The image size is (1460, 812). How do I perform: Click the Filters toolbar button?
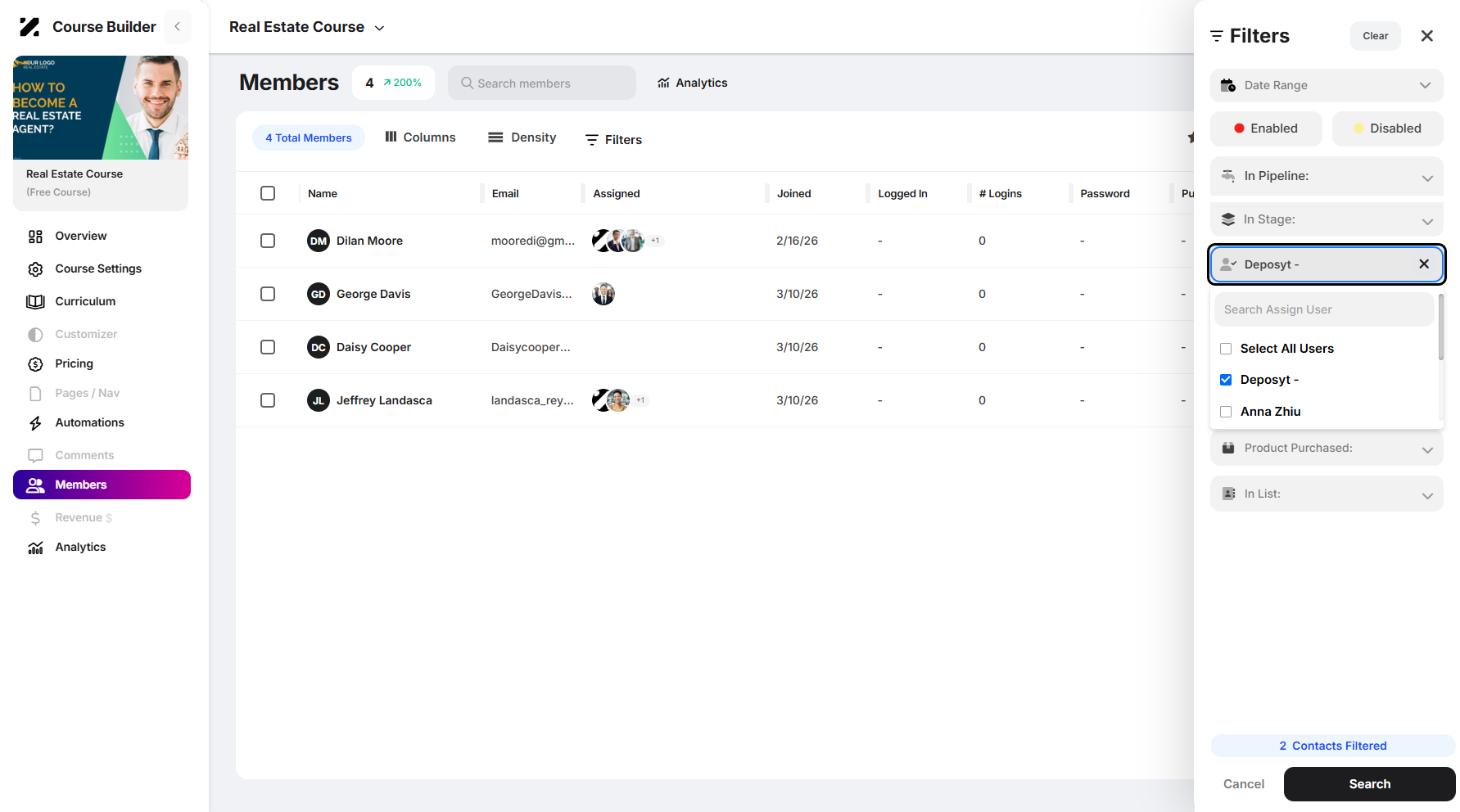(x=613, y=140)
